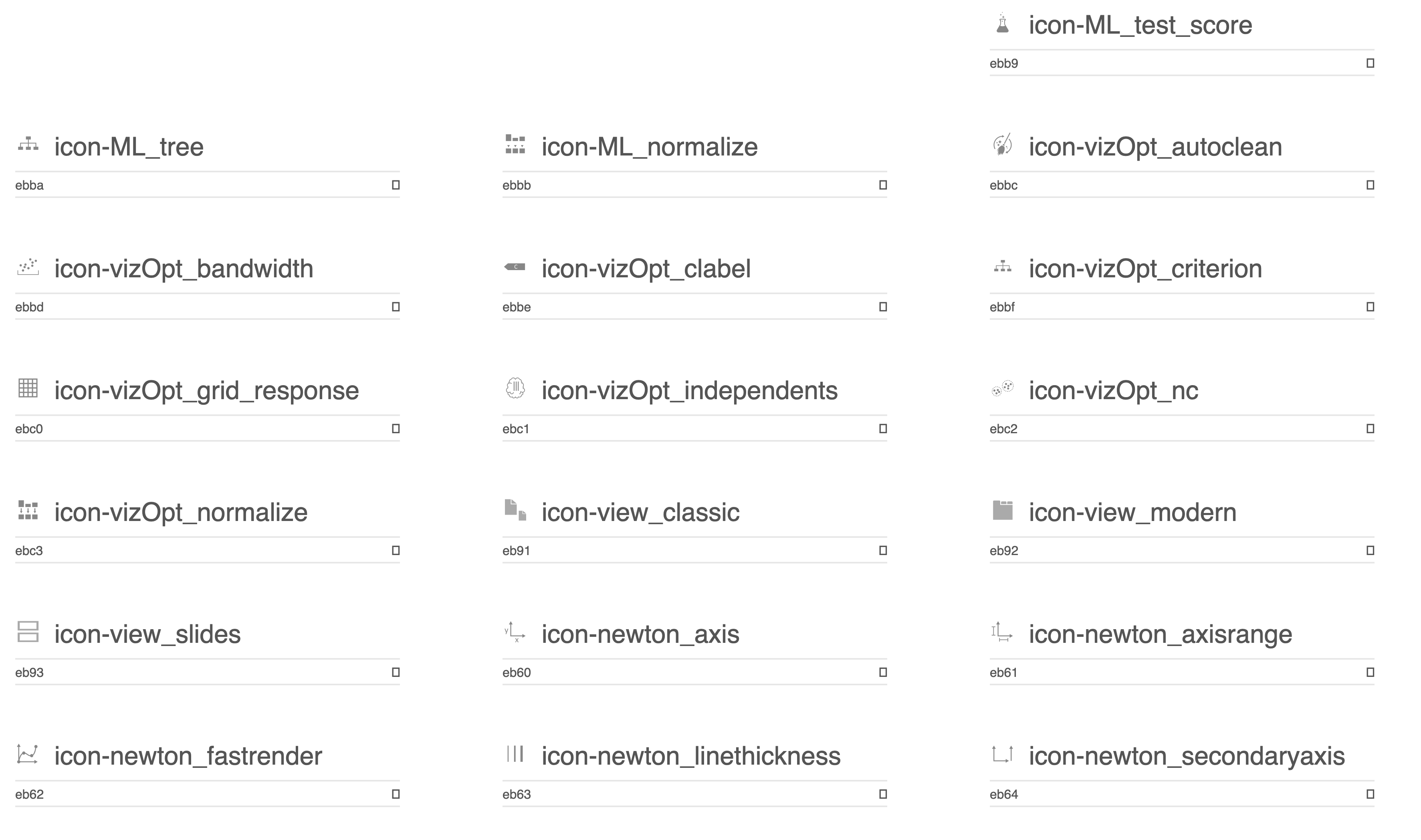
Task: Select the view_classic document icon
Action: pos(515,510)
